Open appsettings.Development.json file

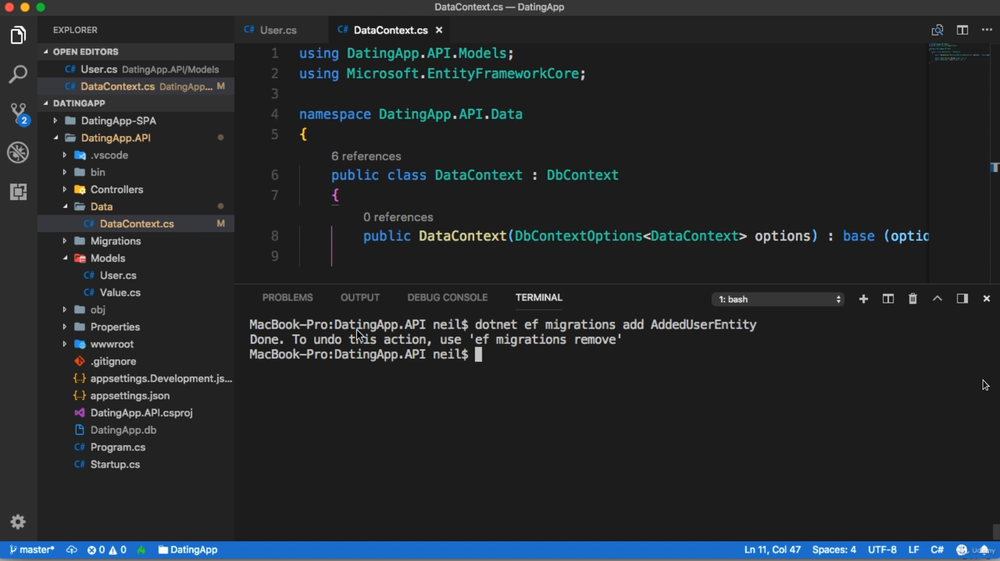[x=136, y=379]
